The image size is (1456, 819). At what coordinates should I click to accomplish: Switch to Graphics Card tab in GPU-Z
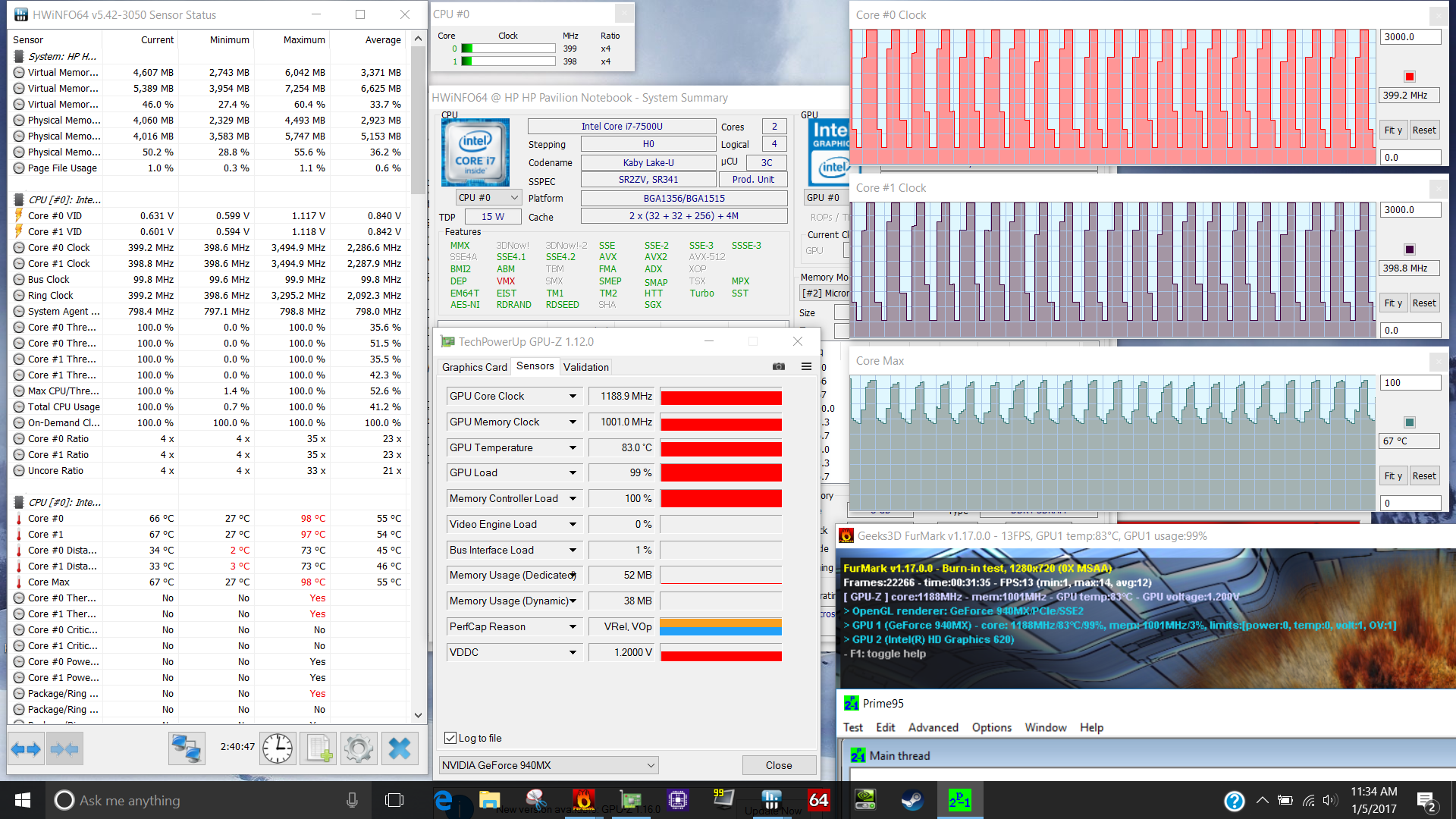click(475, 367)
